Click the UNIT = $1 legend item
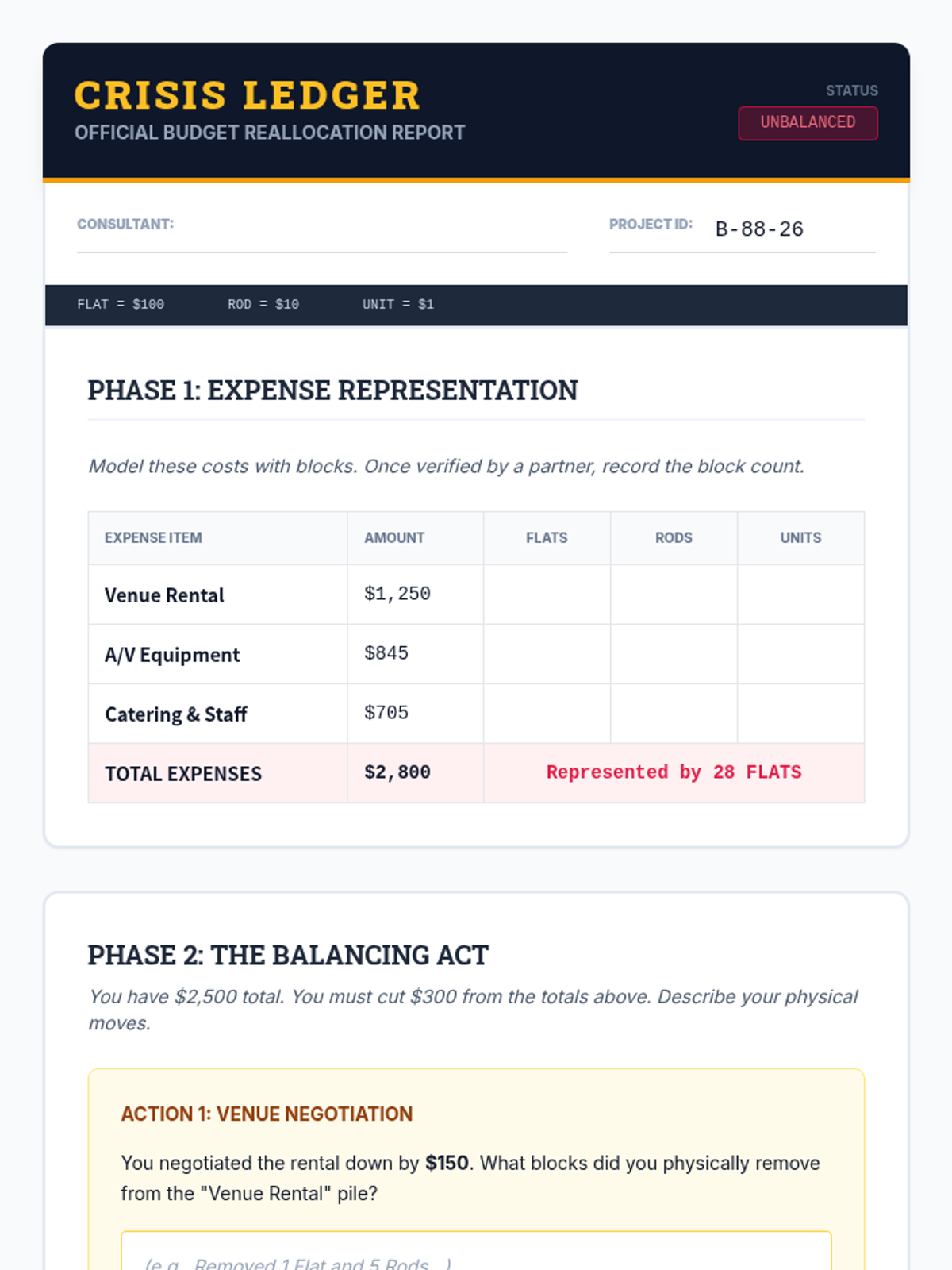The height and width of the screenshot is (1270, 952). (x=398, y=305)
